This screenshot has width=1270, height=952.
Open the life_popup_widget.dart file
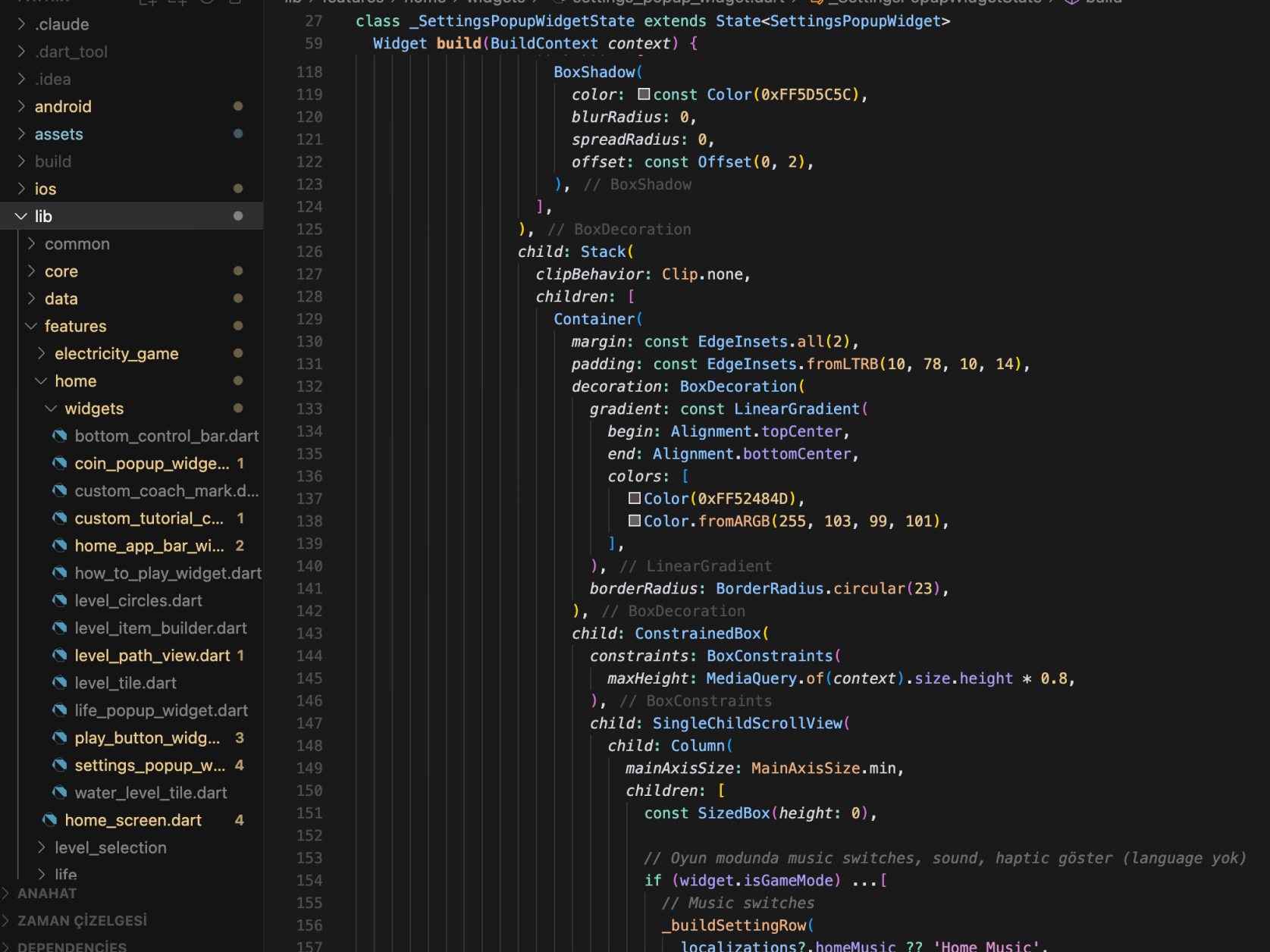tap(161, 710)
